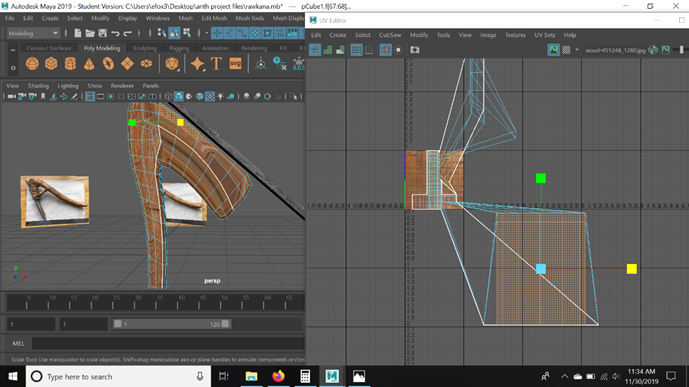
Task: Click the select camera viewport icon
Action: click(x=12, y=96)
